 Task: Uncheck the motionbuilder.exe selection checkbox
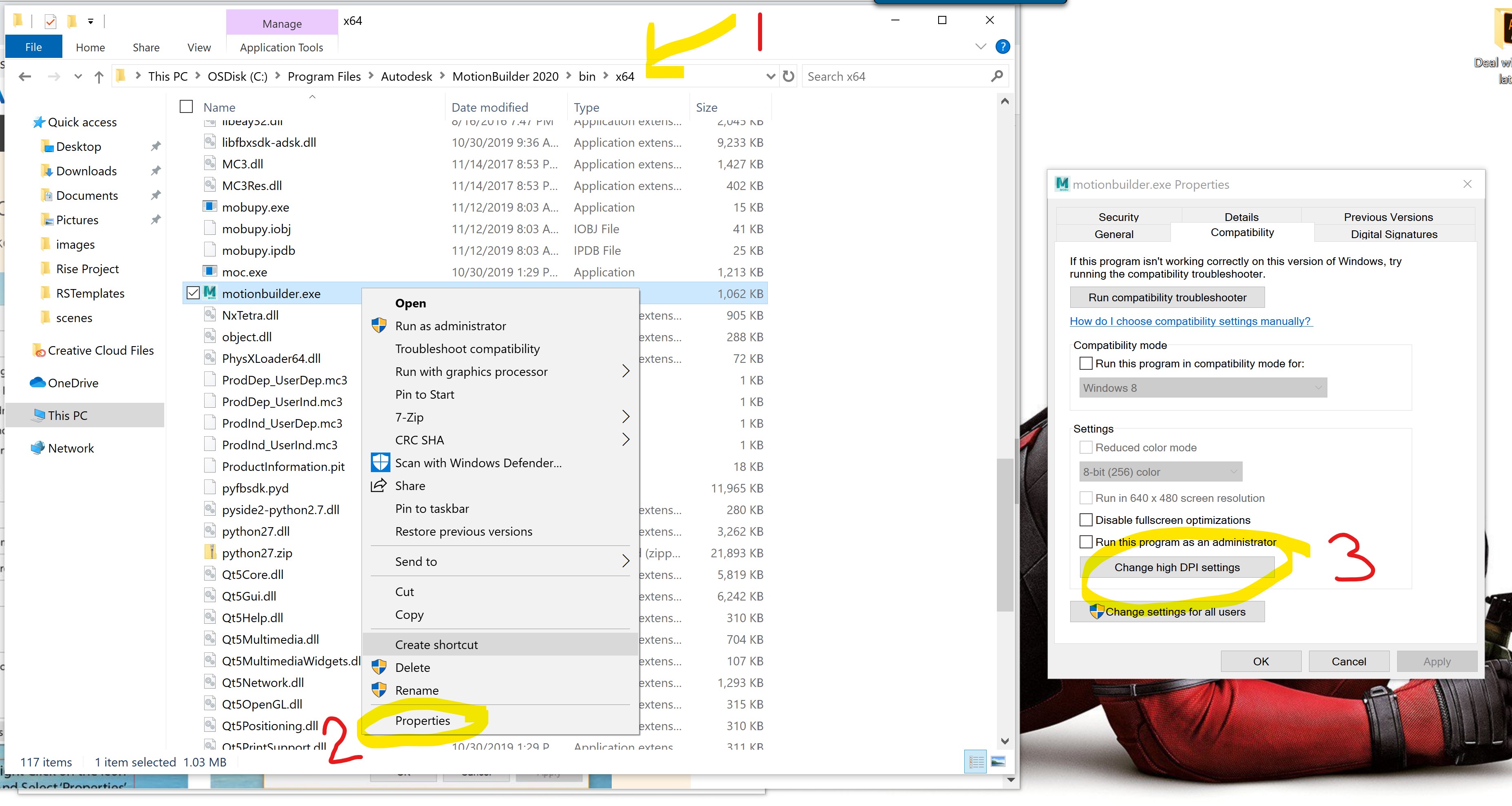point(192,293)
